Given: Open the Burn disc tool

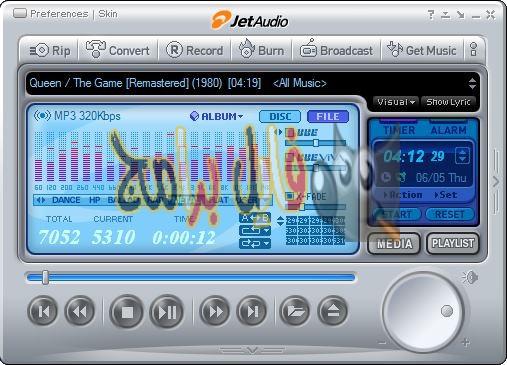Looking at the screenshot, I should (261, 50).
